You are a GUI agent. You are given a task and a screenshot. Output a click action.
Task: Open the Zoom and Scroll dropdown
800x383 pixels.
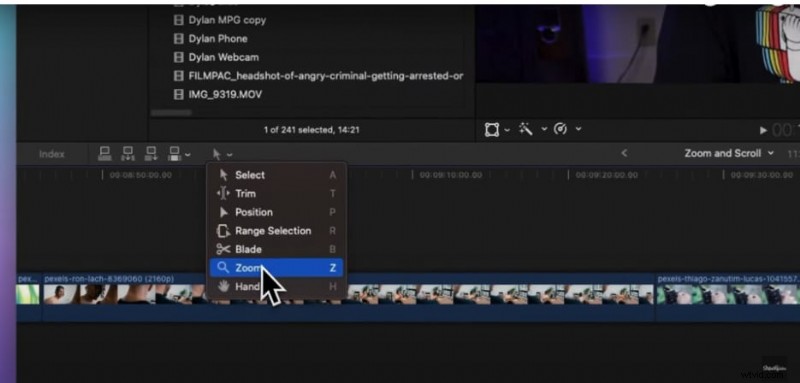tap(729, 153)
